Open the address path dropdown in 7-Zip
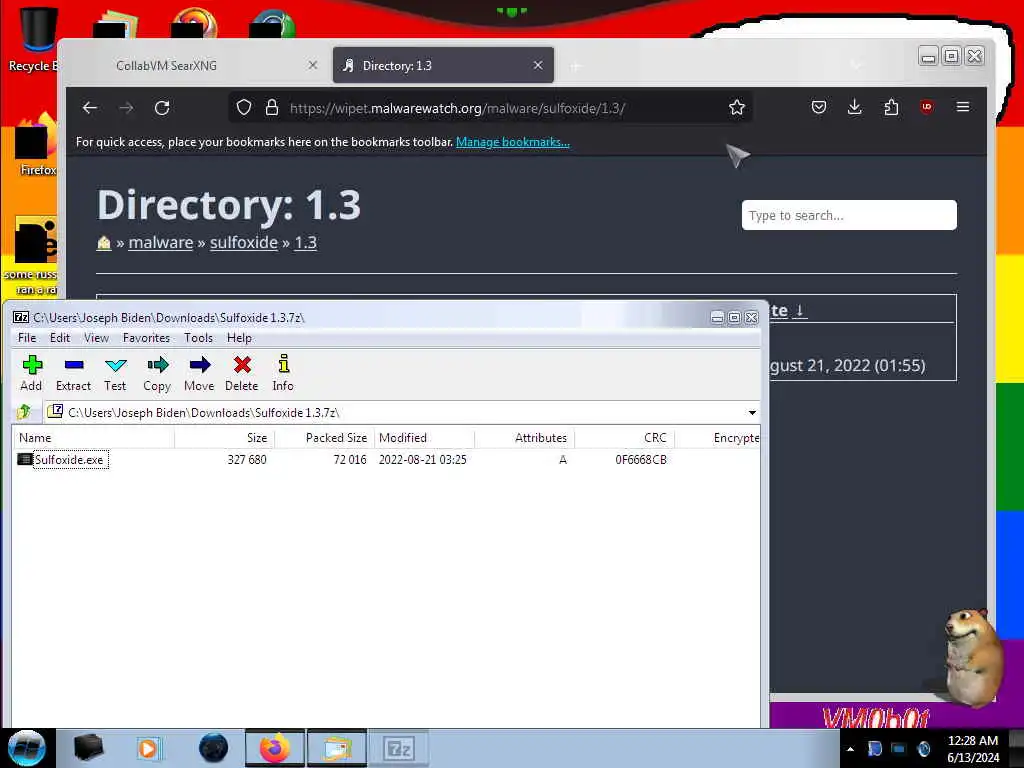Image resolution: width=1024 pixels, height=768 pixels. click(x=752, y=413)
